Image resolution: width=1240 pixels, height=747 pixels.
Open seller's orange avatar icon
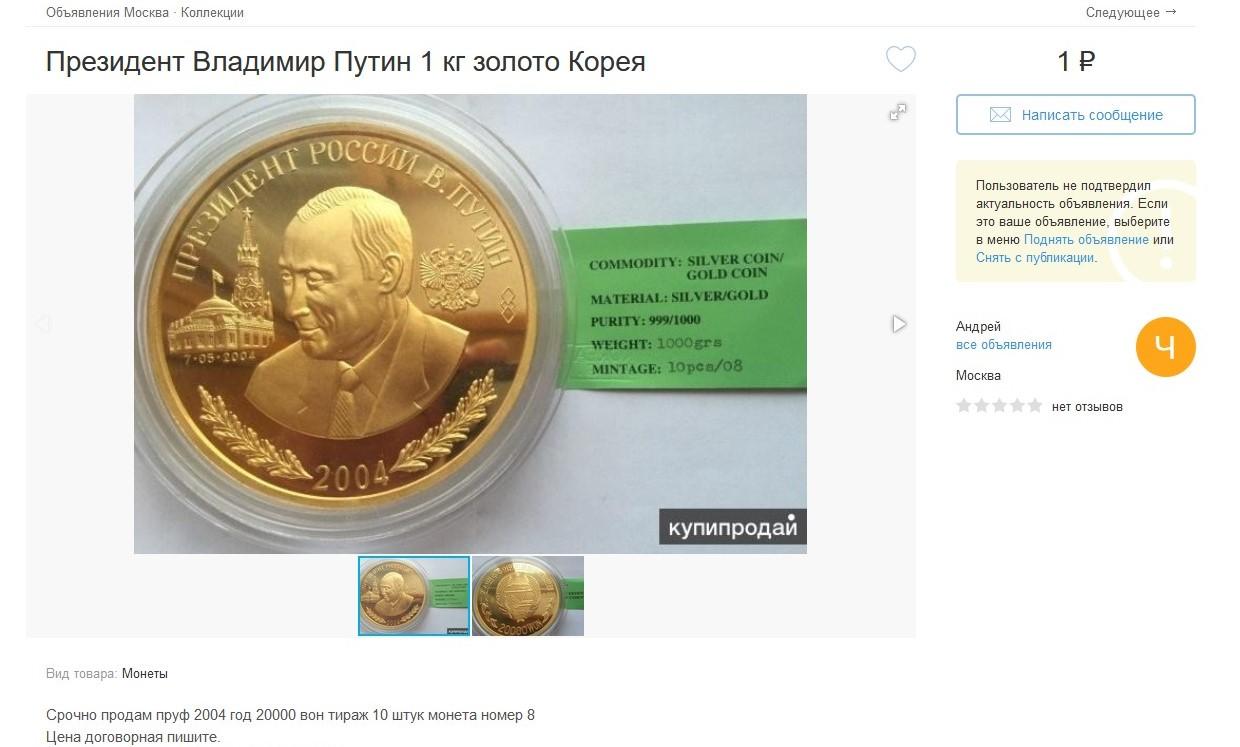point(1165,347)
